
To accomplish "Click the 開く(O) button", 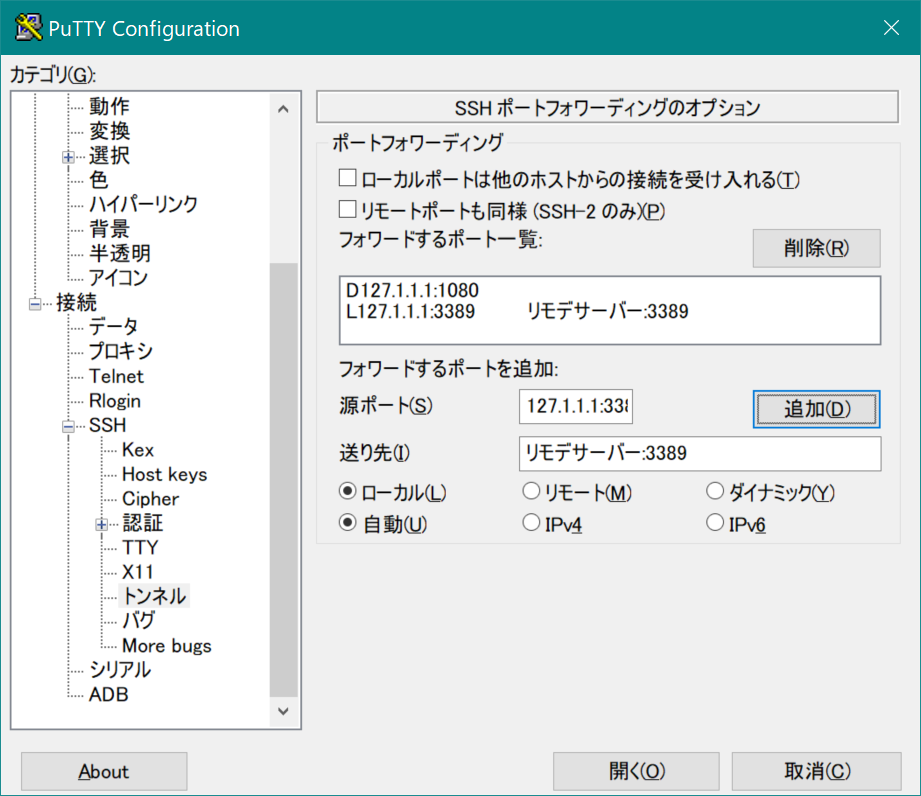I will tap(636, 771).
